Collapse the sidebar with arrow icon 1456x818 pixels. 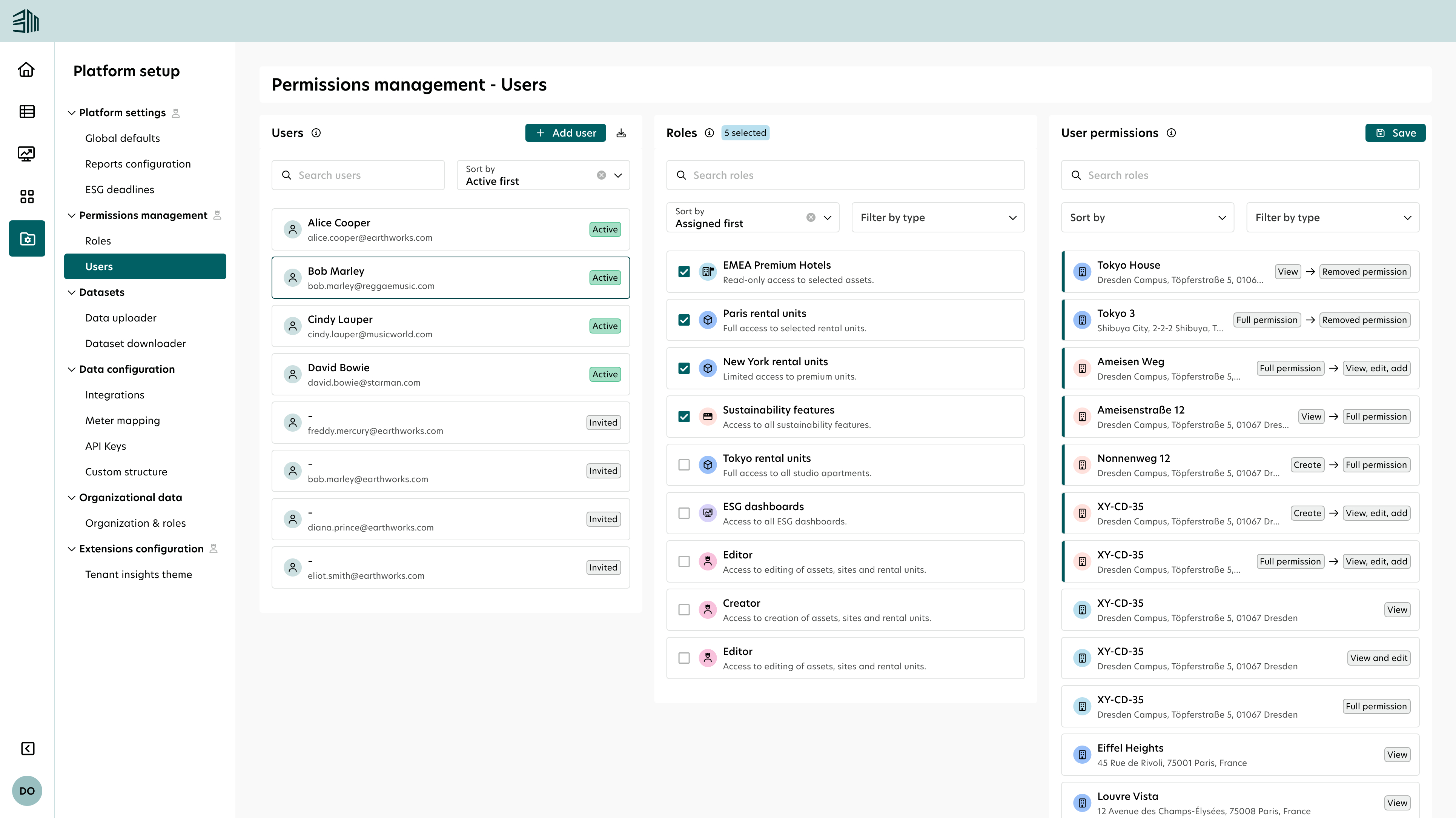(x=27, y=749)
